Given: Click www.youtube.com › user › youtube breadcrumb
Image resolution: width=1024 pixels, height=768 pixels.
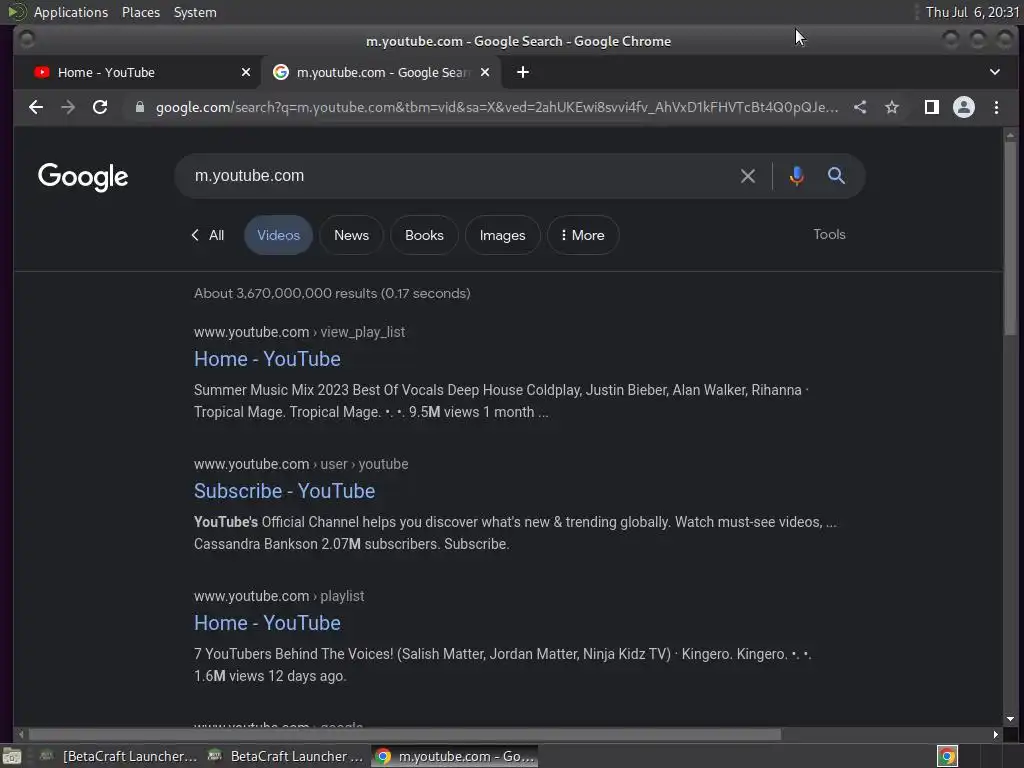Looking at the screenshot, I should pyautogui.click(x=301, y=464).
